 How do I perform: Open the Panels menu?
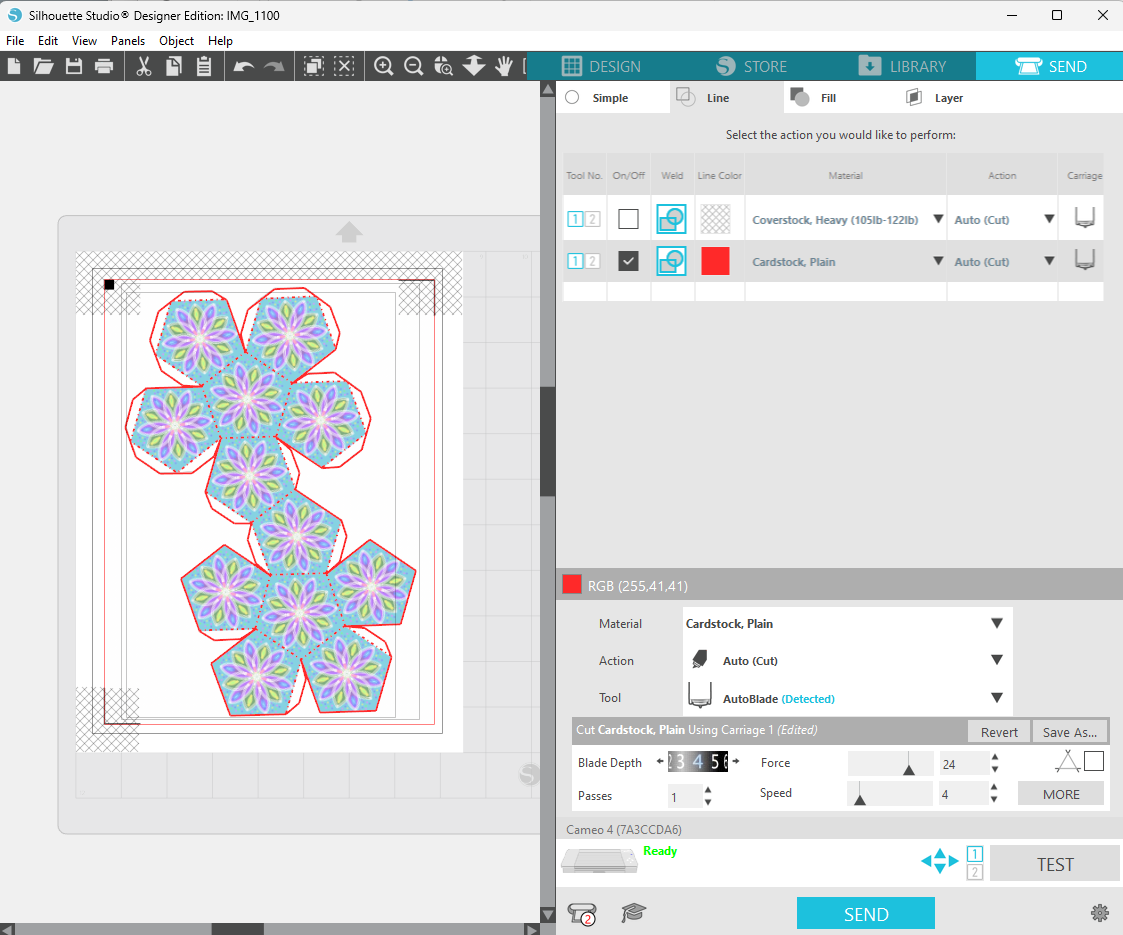coord(128,41)
